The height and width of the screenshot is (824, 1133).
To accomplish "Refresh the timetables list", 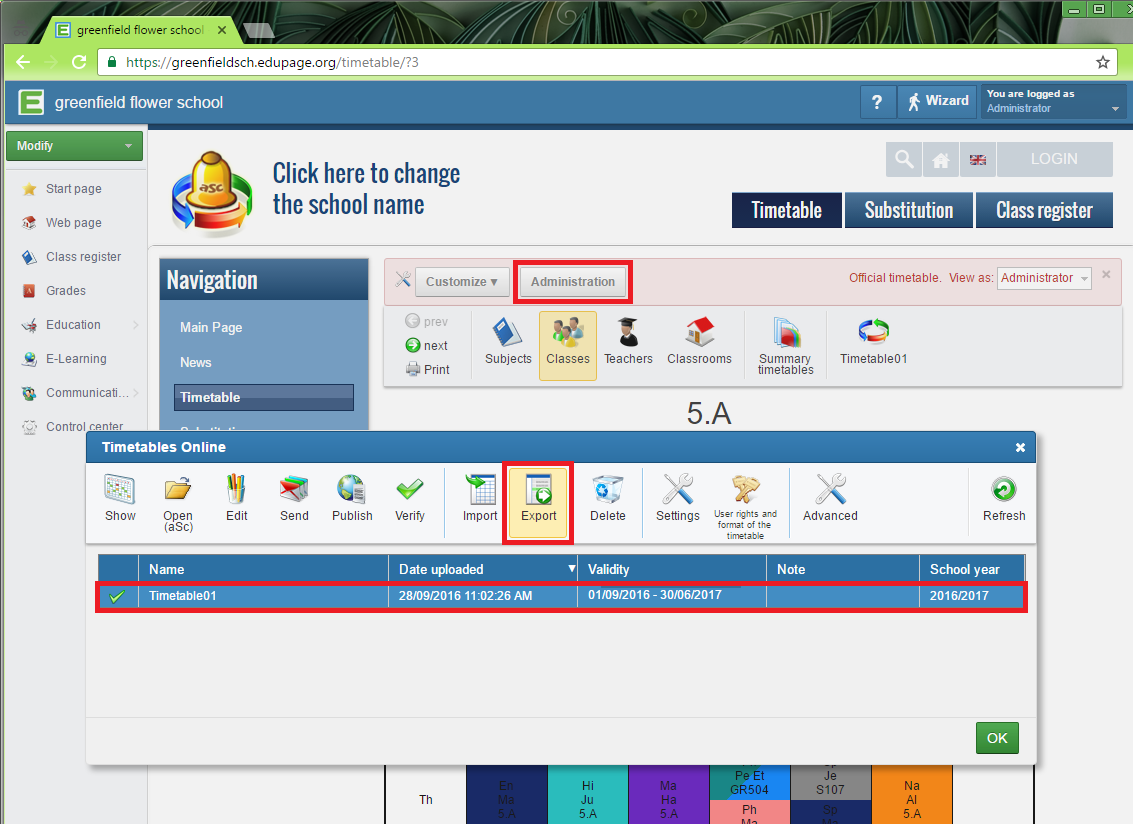I will pyautogui.click(x=1004, y=498).
